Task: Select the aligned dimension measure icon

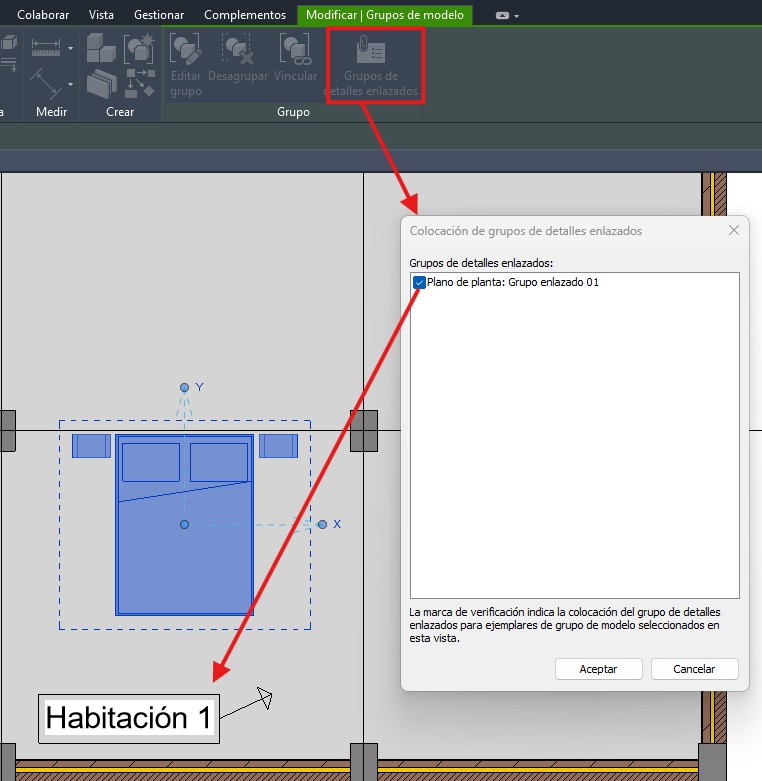Action: click(x=45, y=46)
